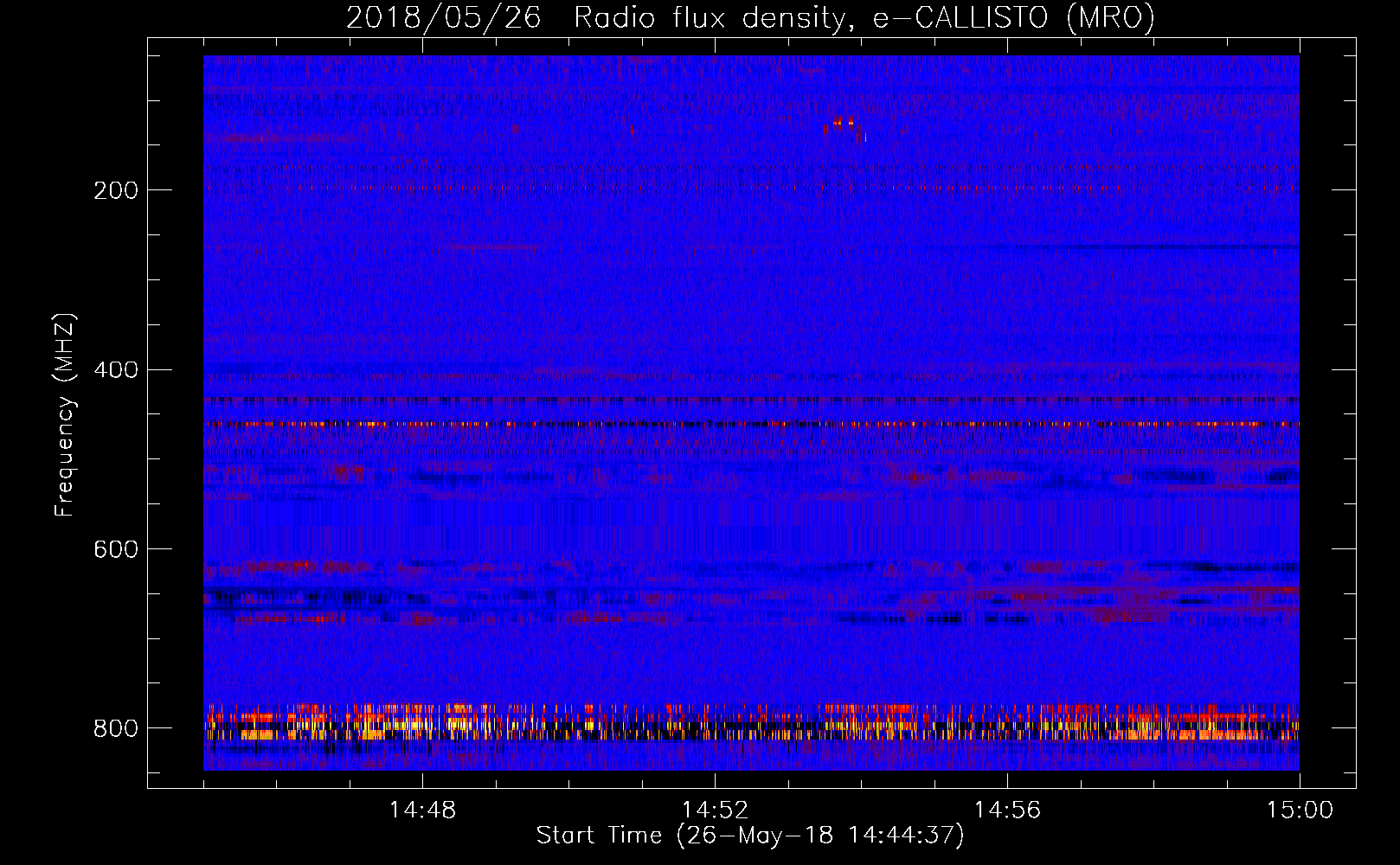Select the "Frequency (MHZ)" y-axis label
The height and width of the screenshot is (865, 1400).
(x=65, y=414)
